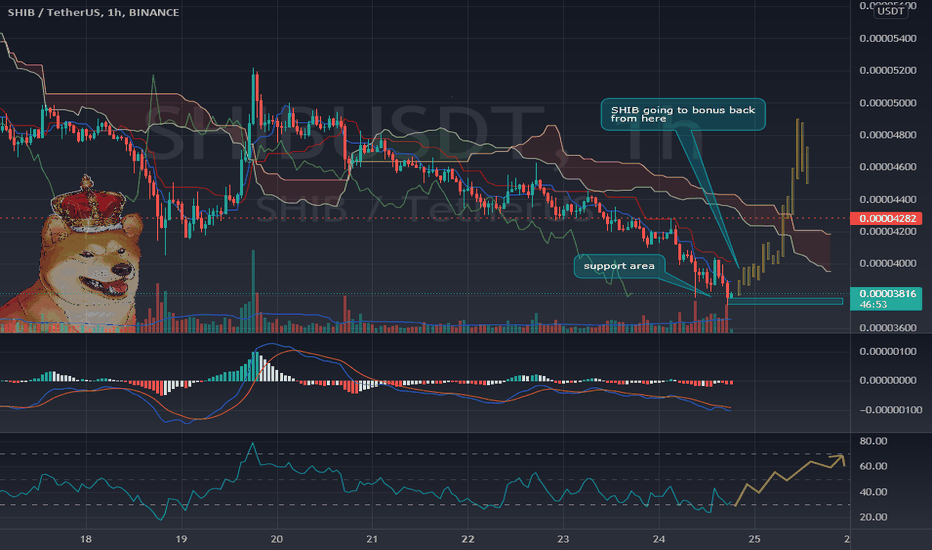Select the red 0.00004282 price label
The height and width of the screenshot is (550, 932).
[x=886, y=218]
